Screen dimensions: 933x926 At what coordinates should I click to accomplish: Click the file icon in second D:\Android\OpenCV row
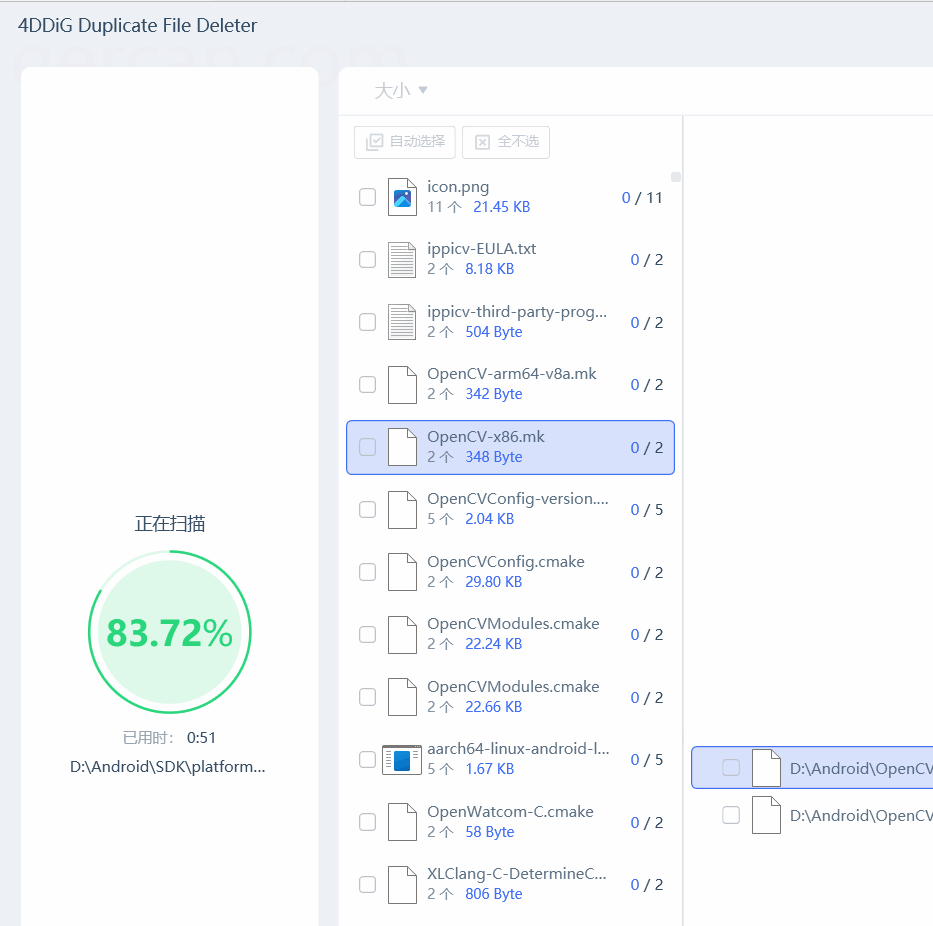[x=766, y=815]
